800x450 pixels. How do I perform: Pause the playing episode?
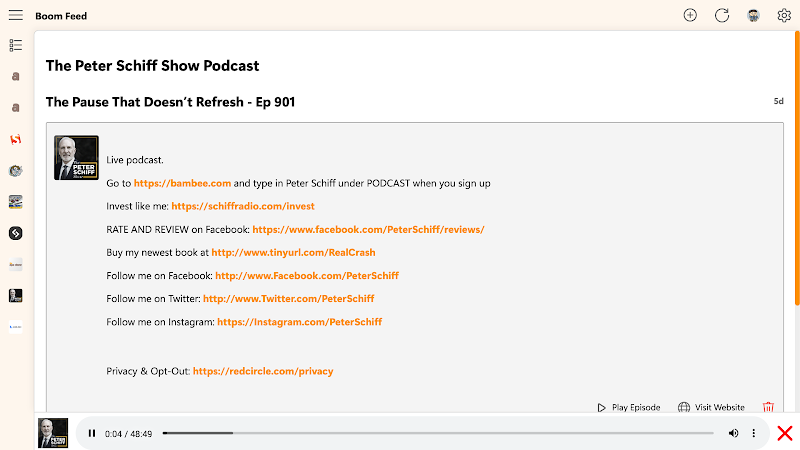pos(92,433)
